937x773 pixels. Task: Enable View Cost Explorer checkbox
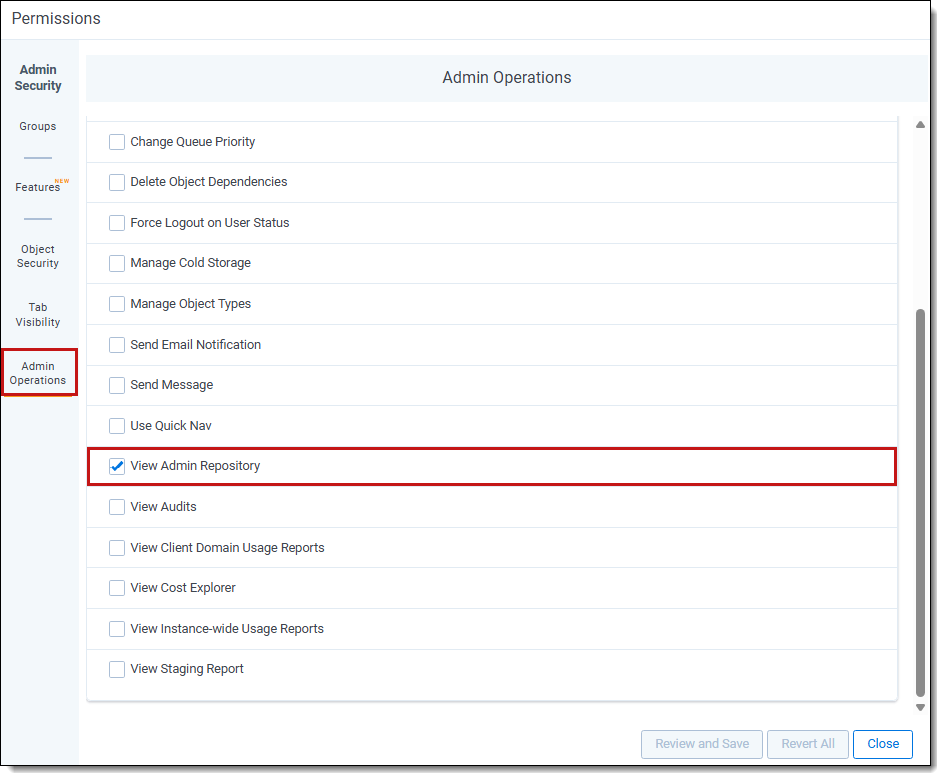(117, 588)
